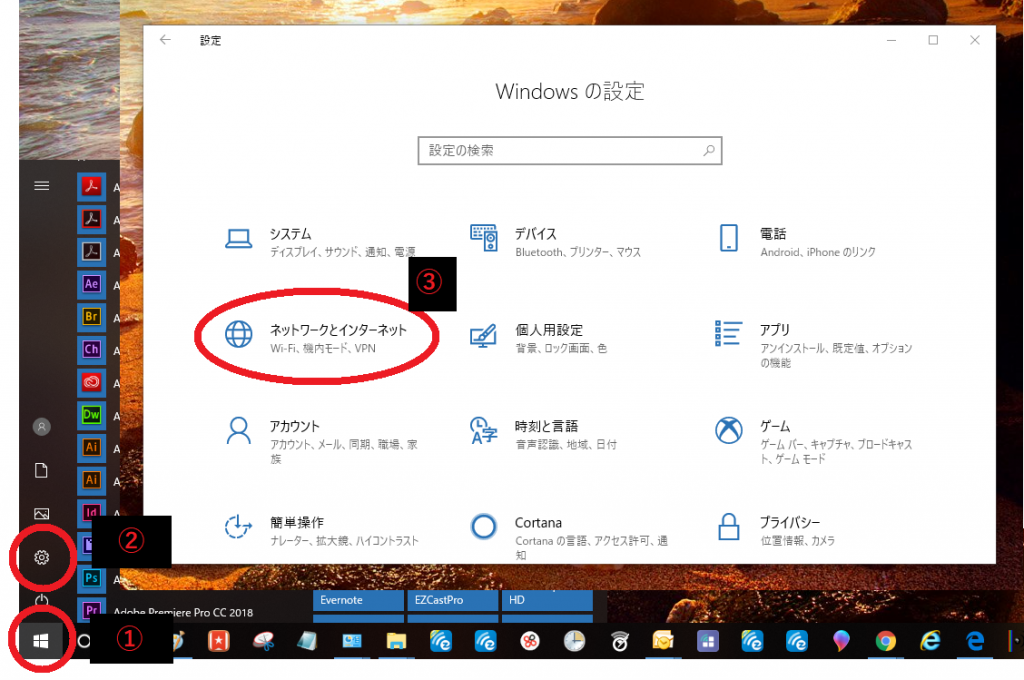Open the Apps settings category
Image resolution: width=1024 pixels, height=680 pixels.
pyautogui.click(x=774, y=337)
